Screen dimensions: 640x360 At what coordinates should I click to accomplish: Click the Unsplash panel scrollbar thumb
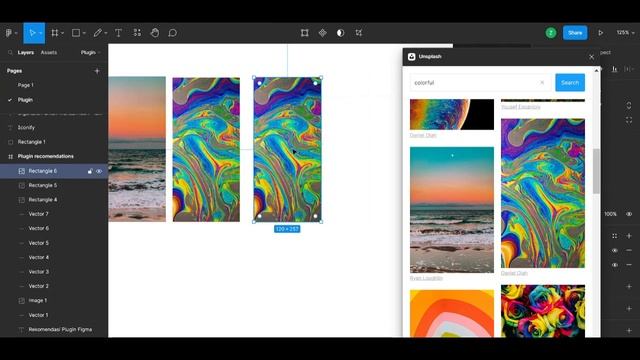click(x=596, y=171)
